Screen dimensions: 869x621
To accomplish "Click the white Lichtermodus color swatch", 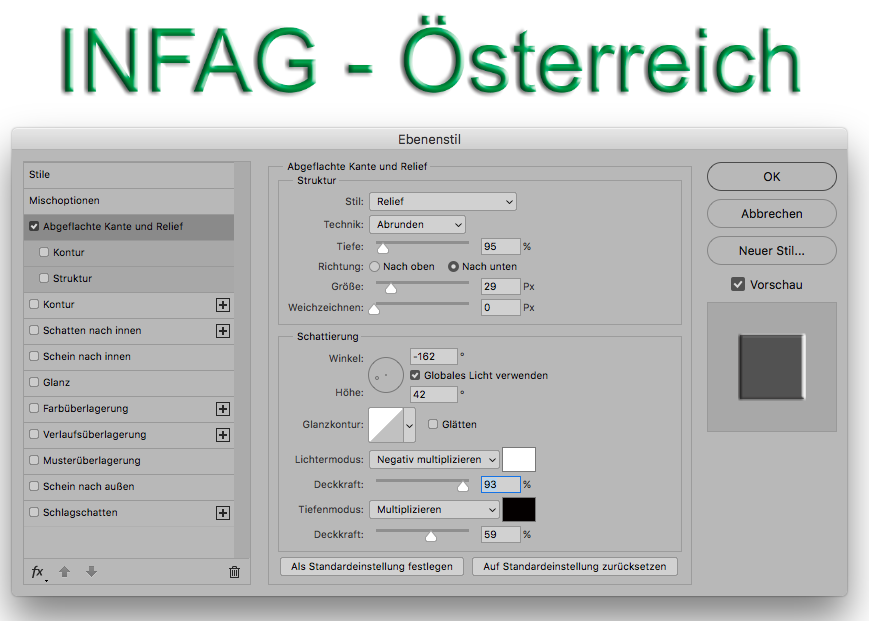I will click(519, 460).
